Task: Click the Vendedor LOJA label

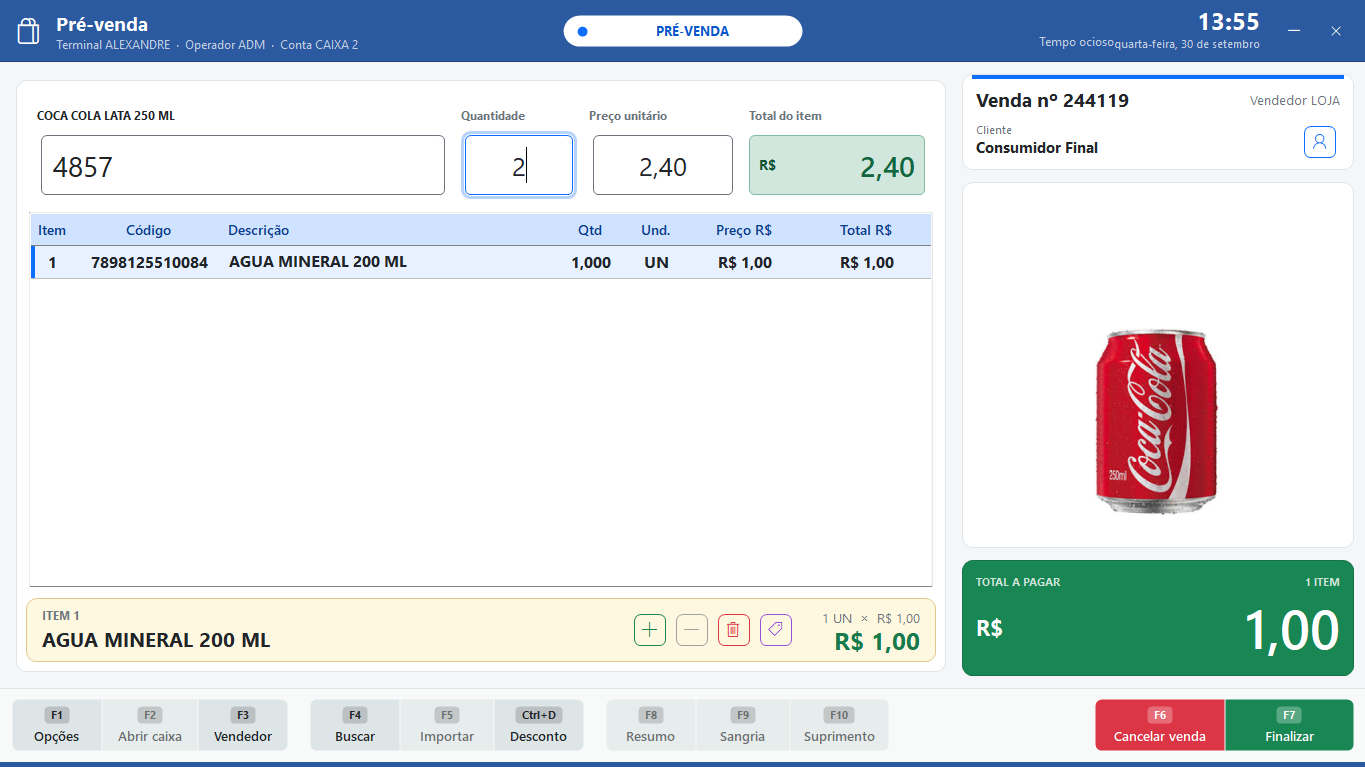Action: [x=1295, y=100]
